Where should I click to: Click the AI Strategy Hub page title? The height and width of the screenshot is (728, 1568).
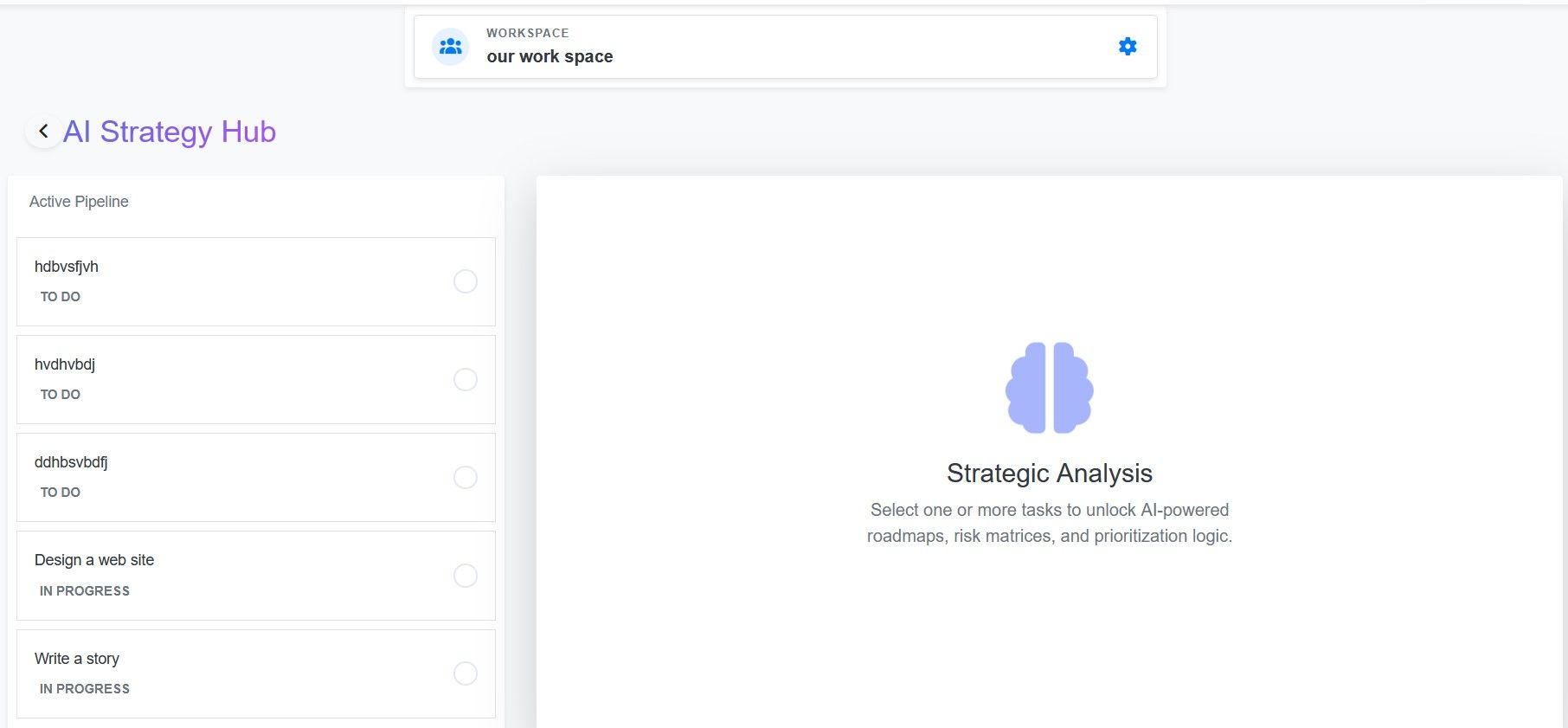click(170, 132)
